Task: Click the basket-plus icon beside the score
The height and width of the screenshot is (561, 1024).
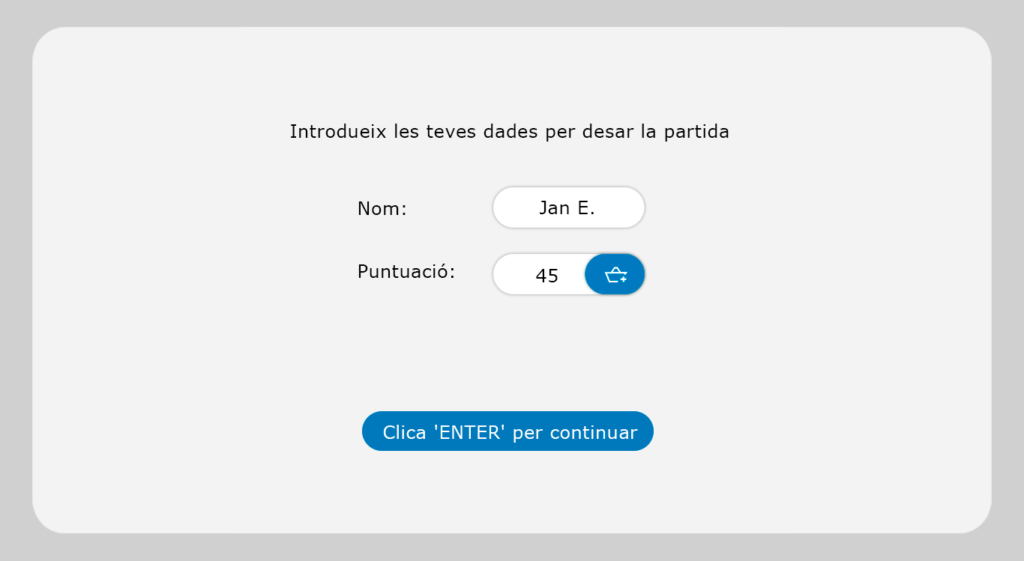Action: tap(615, 275)
